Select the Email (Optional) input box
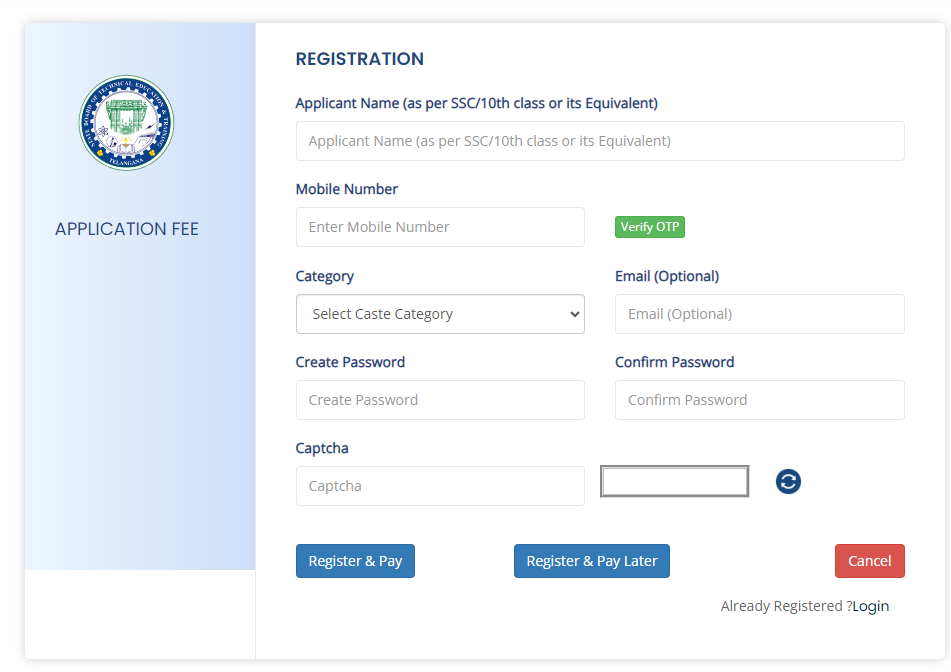Screen dimensions: 951x672 pyautogui.click(x=759, y=314)
